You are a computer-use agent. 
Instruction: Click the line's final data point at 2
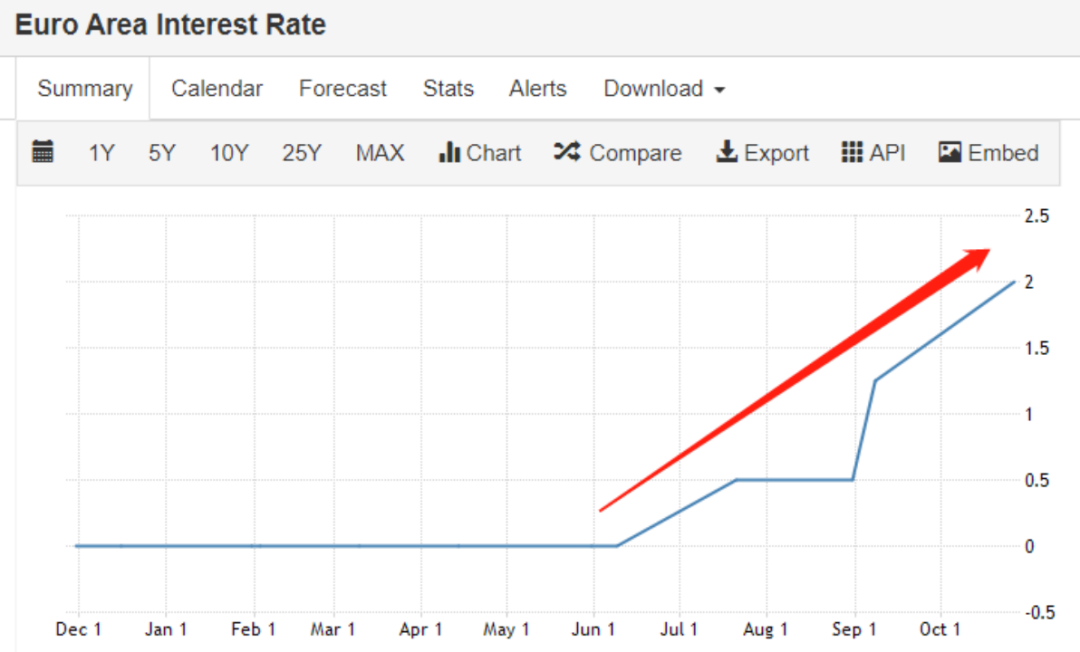[1013, 282]
